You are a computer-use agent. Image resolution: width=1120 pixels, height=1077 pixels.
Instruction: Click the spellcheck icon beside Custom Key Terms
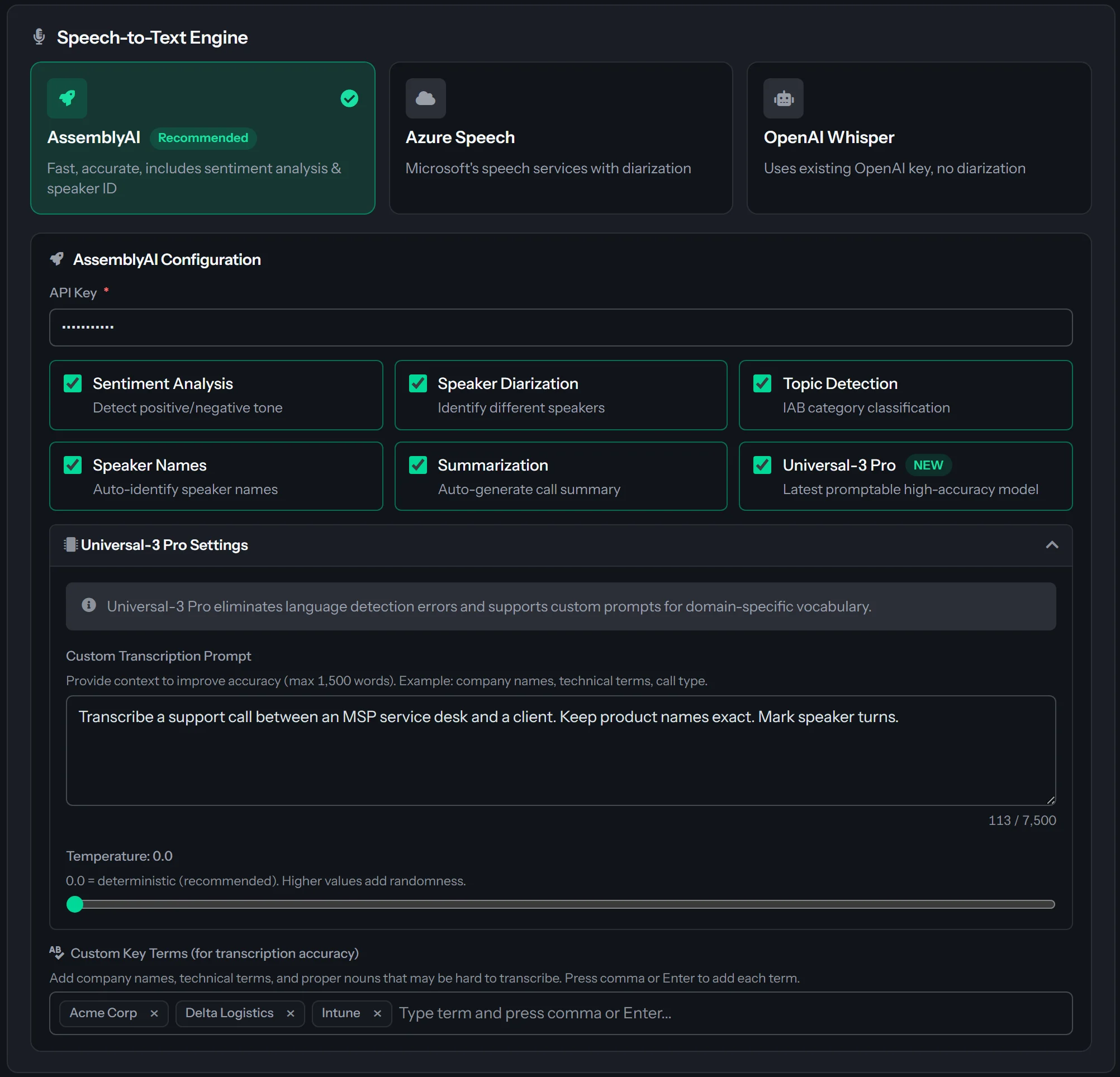(56, 952)
